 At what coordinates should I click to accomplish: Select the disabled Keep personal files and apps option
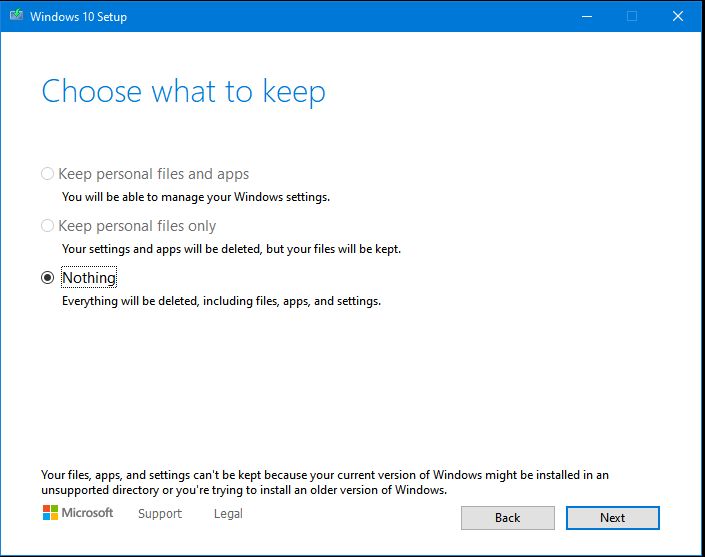pyautogui.click(x=47, y=174)
